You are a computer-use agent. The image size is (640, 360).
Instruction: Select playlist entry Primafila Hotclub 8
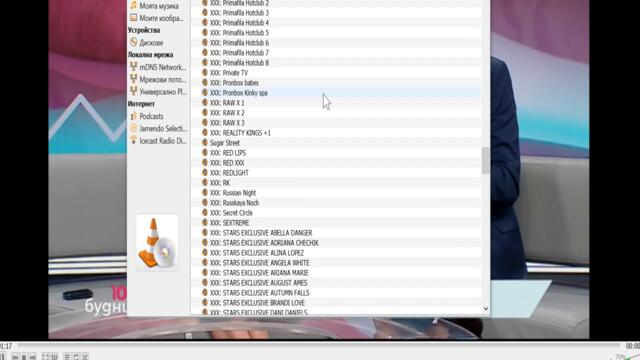[x=336, y=63]
